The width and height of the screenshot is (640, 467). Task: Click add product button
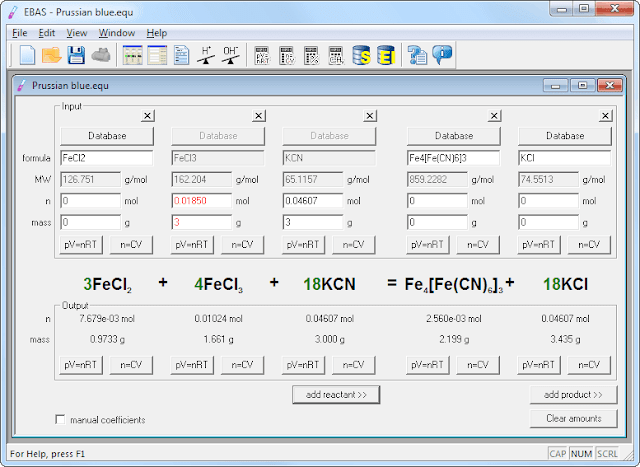coord(573,395)
